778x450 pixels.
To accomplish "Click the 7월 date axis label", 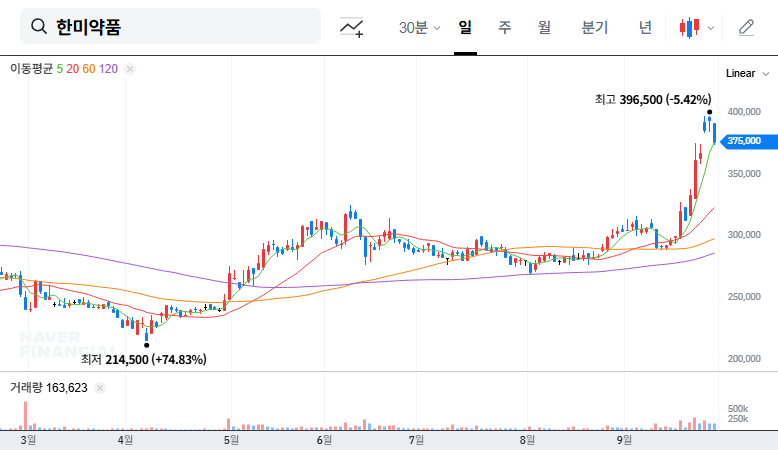I will [416, 440].
